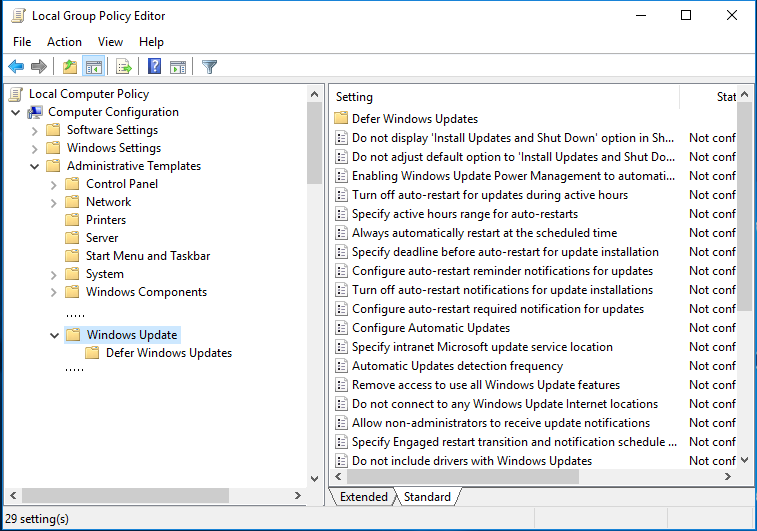Select Defer Windows Updates in the tree
The height and width of the screenshot is (531, 757).
168,353
